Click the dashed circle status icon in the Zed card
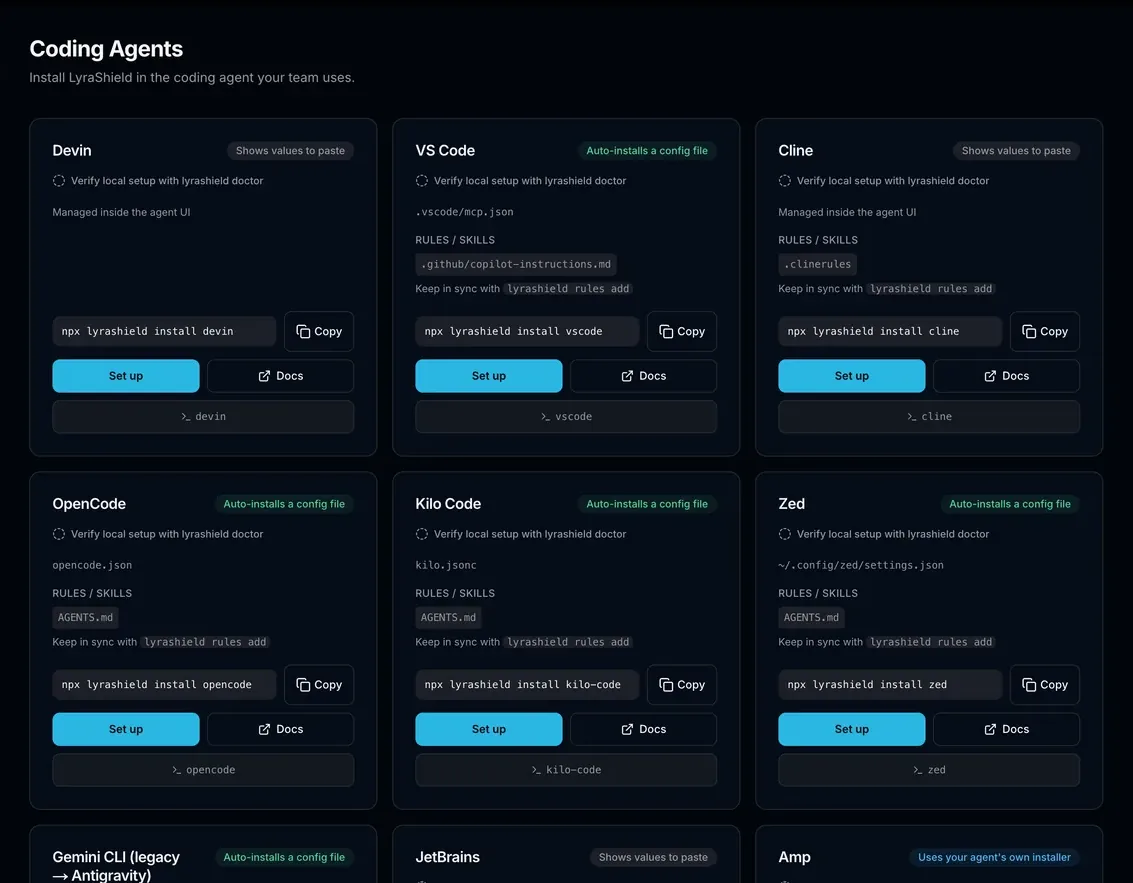The image size is (1133, 883). (785, 534)
